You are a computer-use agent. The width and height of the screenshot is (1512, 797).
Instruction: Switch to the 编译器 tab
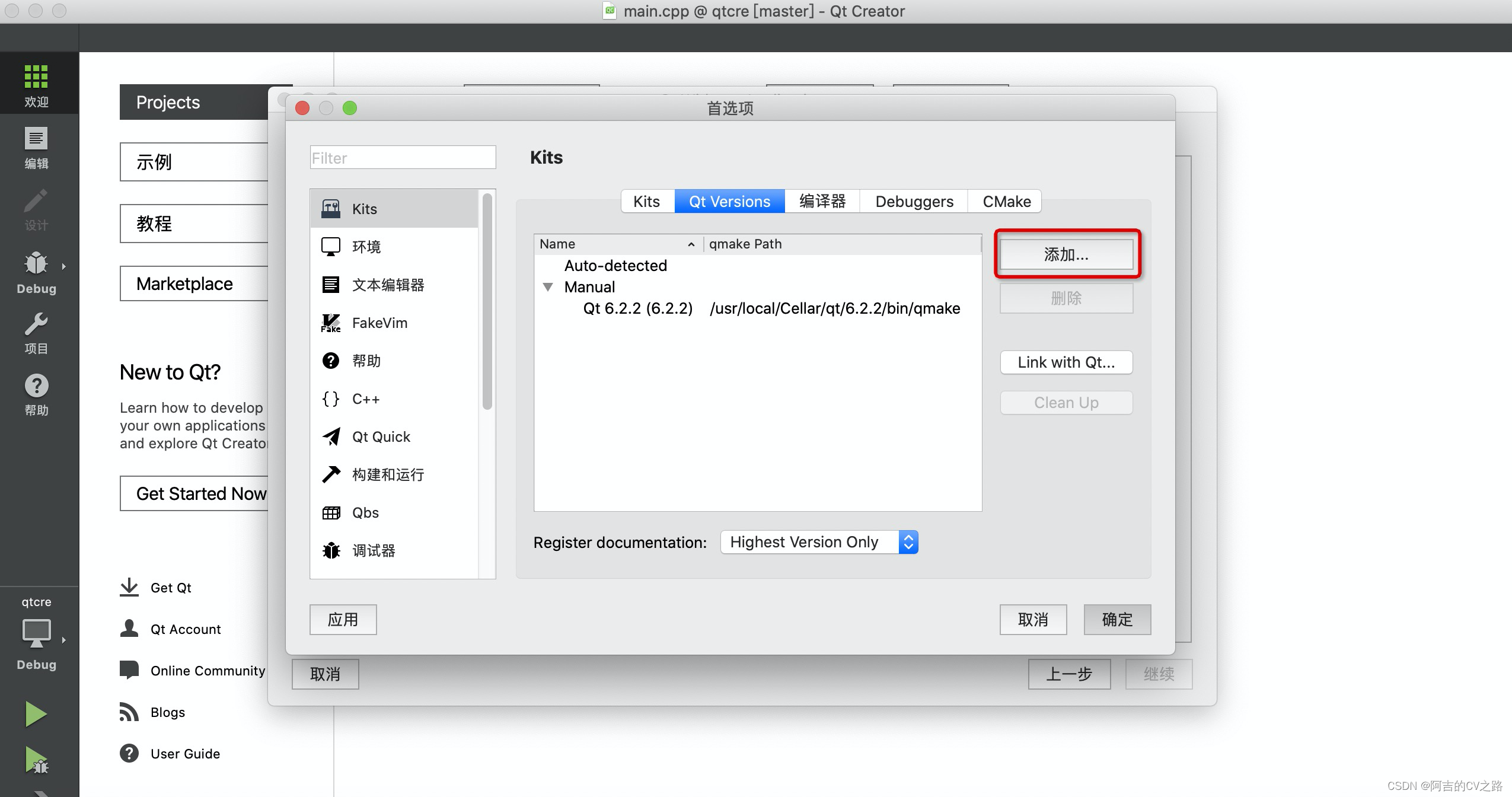point(822,202)
